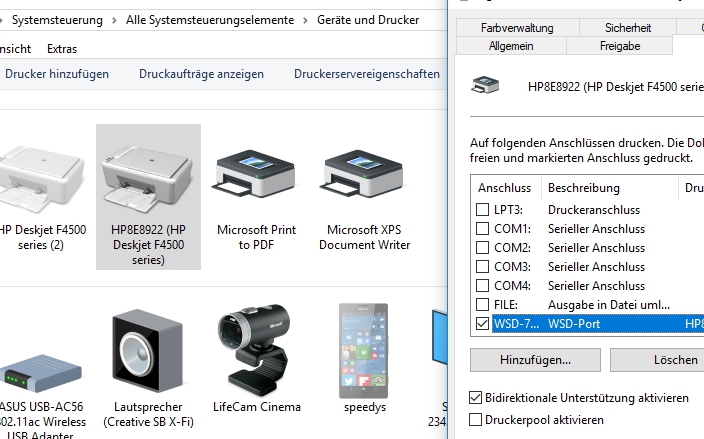Select 'Ausgabe in Datei uml...' row
This screenshot has width=704, height=439.
click(609, 305)
